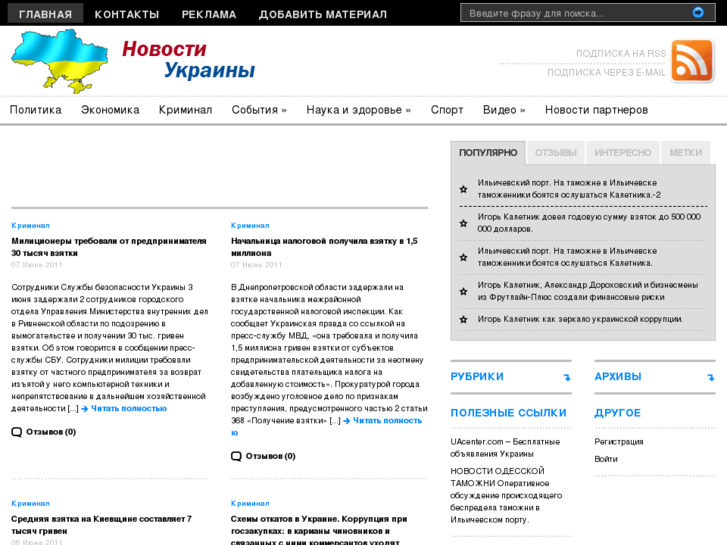The image size is (727, 545).
Task: Open the Наука и здоровье dropdown menu
Action: coord(358,110)
